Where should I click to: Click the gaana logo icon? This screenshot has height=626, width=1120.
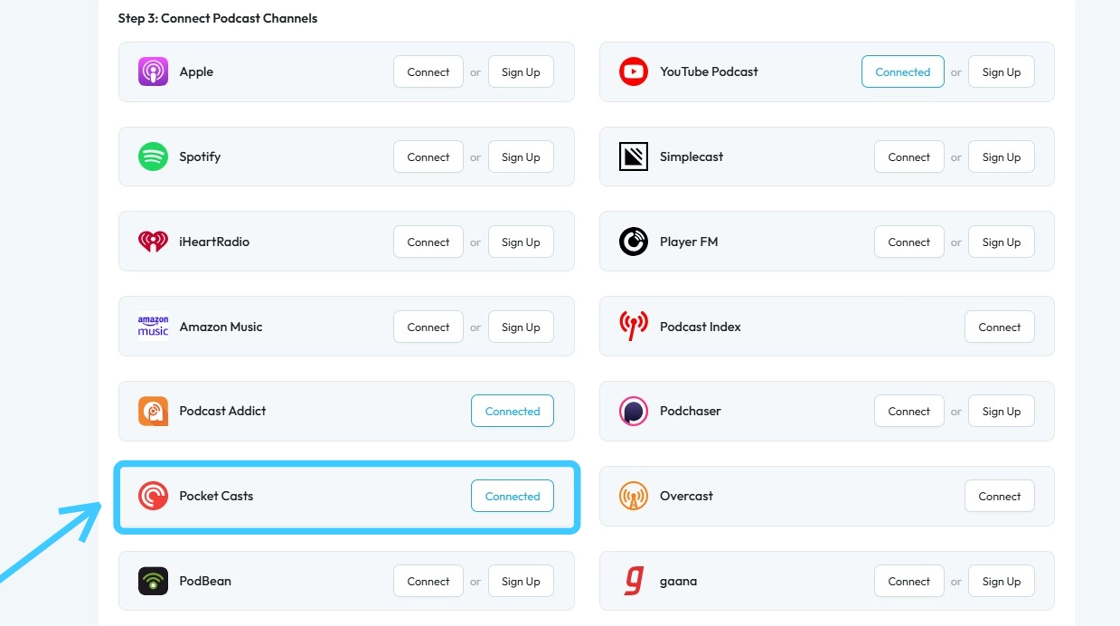[x=633, y=581]
